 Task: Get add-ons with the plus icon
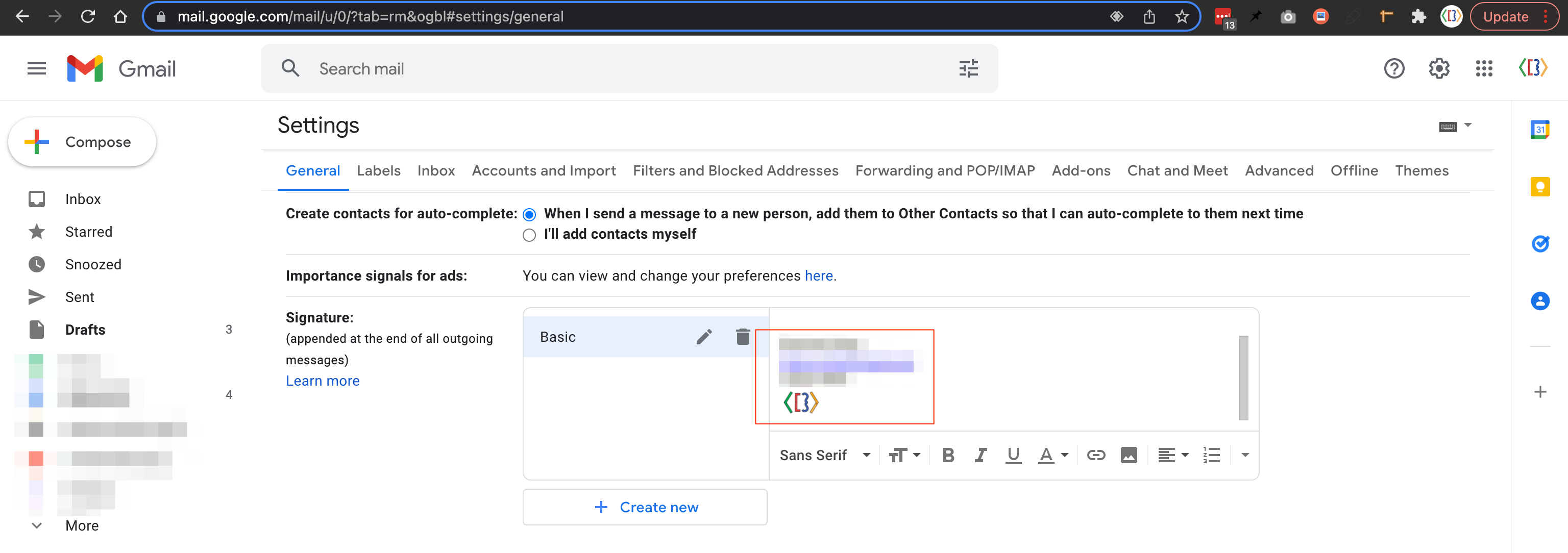(1540, 392)
